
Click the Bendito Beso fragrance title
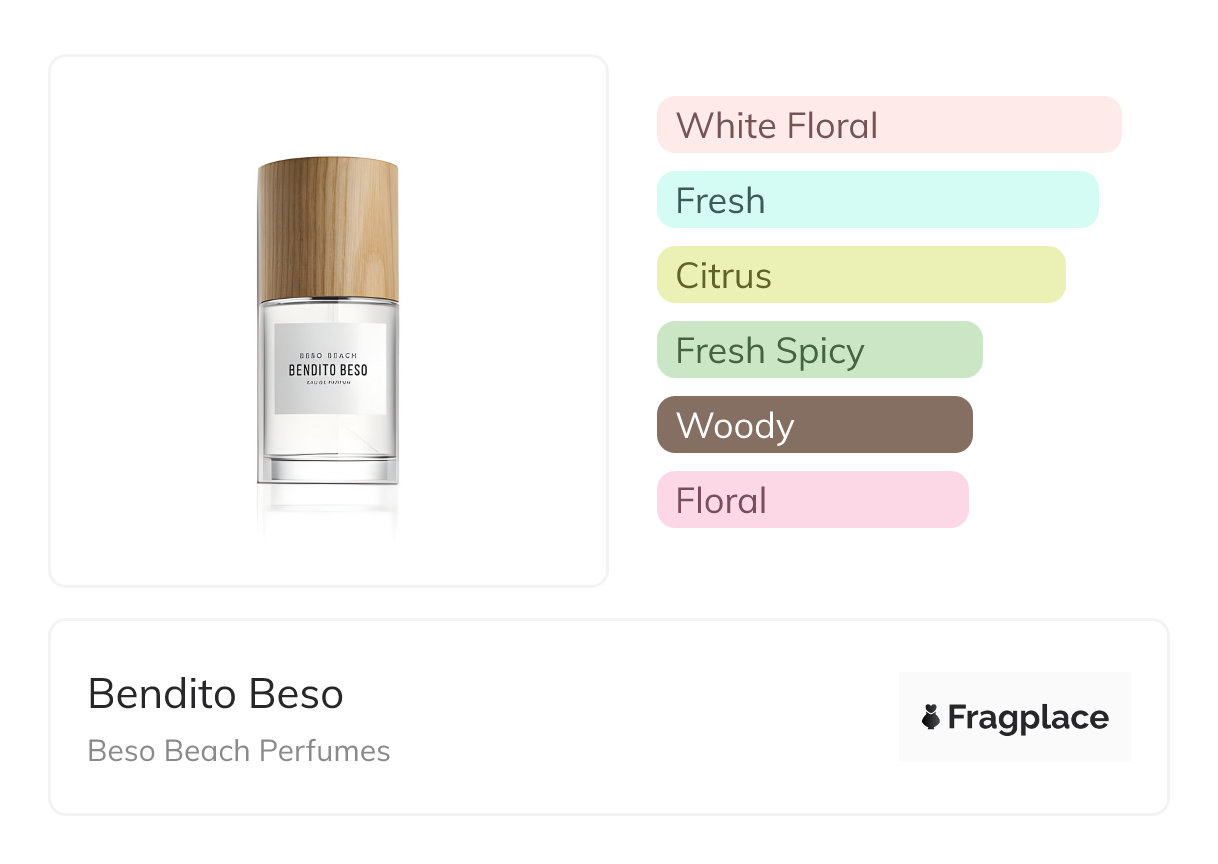pos(216,693)
